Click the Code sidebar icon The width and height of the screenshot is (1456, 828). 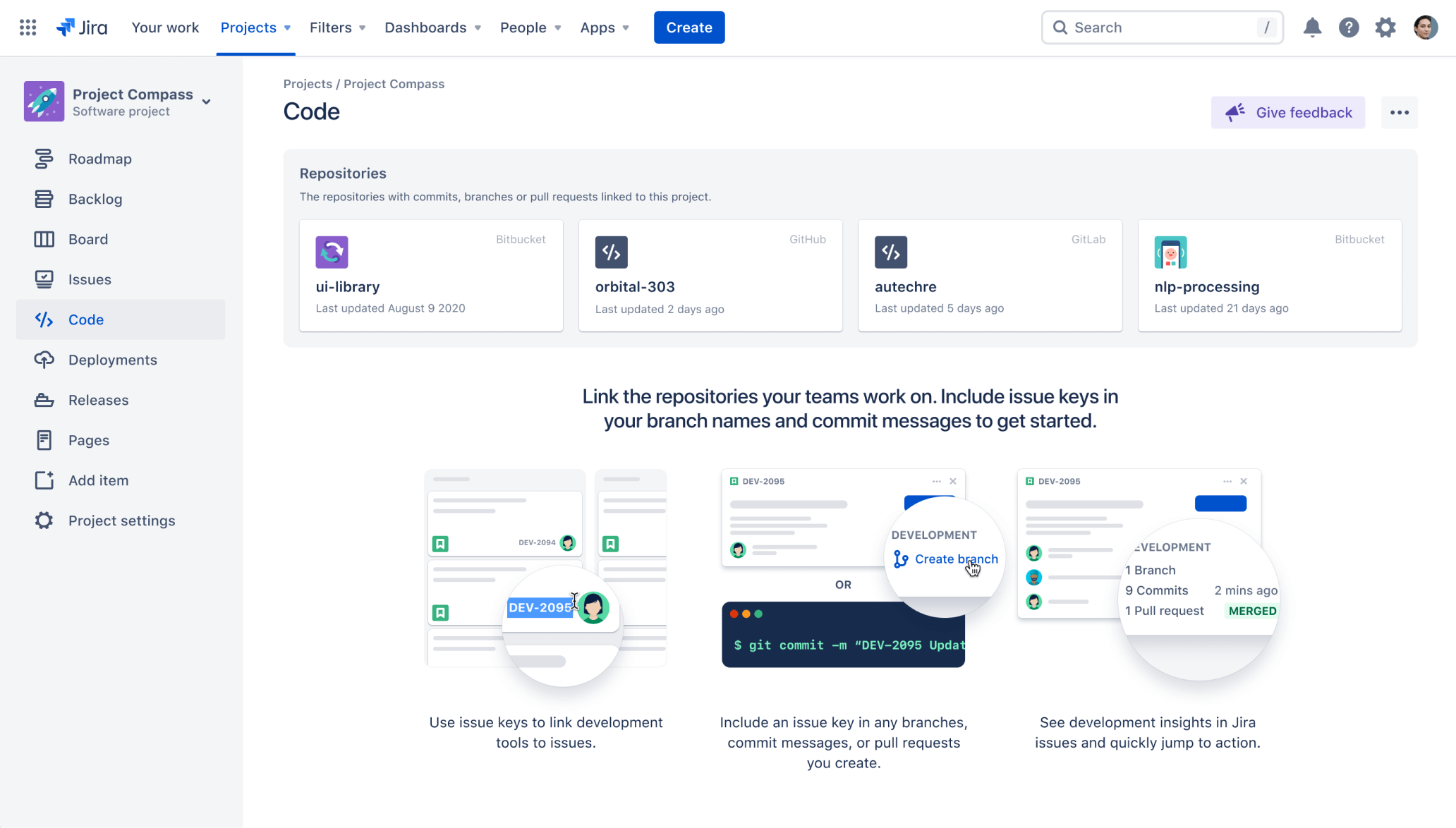coord(44,319)
